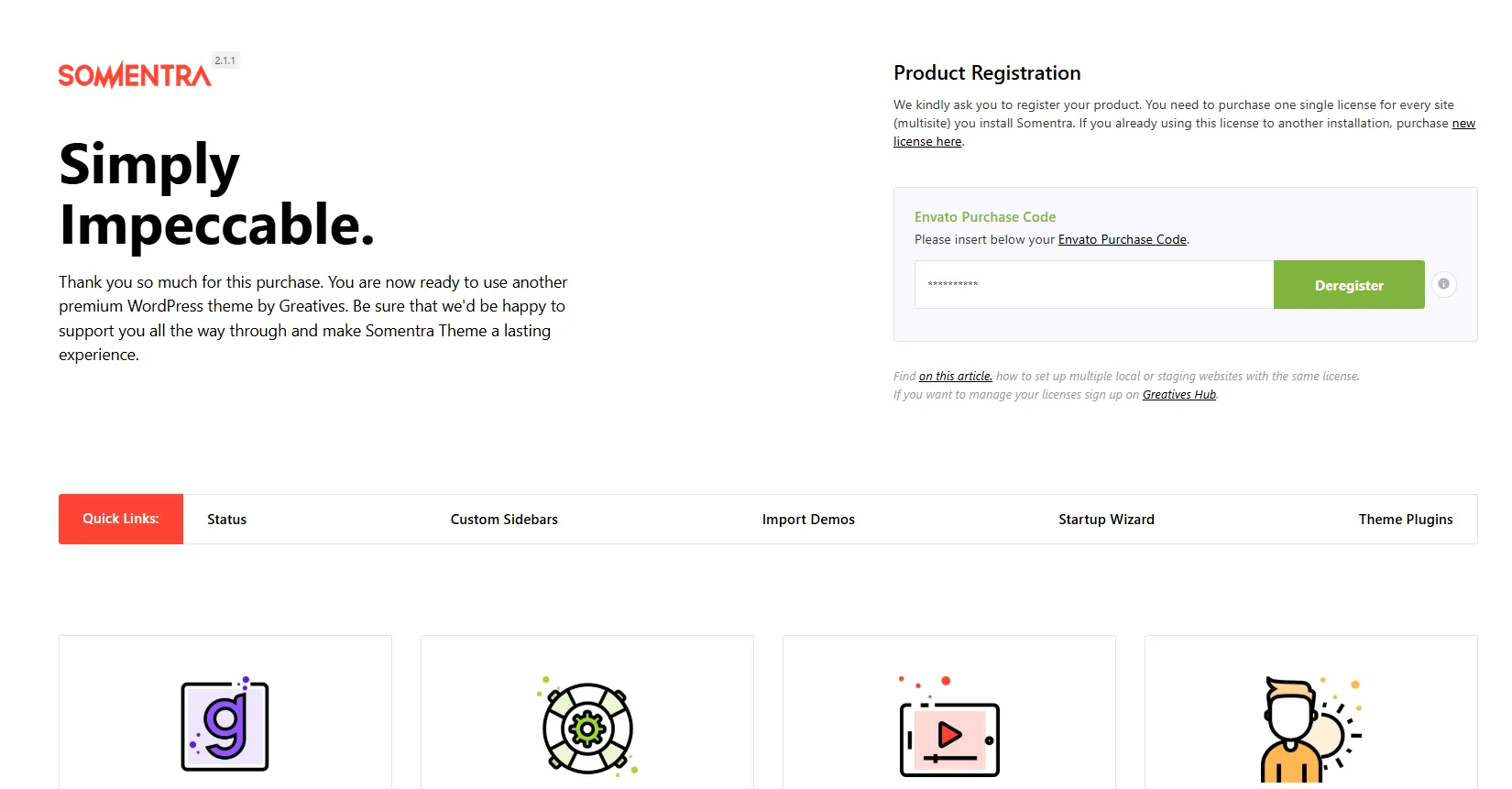Focus the Envato purchase code field
Image resolution: width=1512 pixels, height=789 pixels.
tap(1094, 284)
